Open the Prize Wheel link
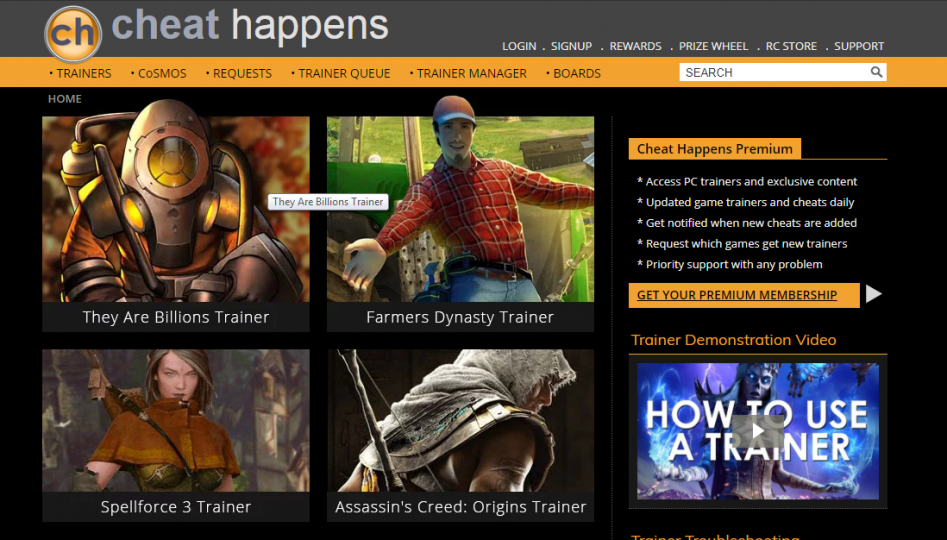The height and width of the screenshot is (540, 947). pyautogui.click(x=713, y=46)
